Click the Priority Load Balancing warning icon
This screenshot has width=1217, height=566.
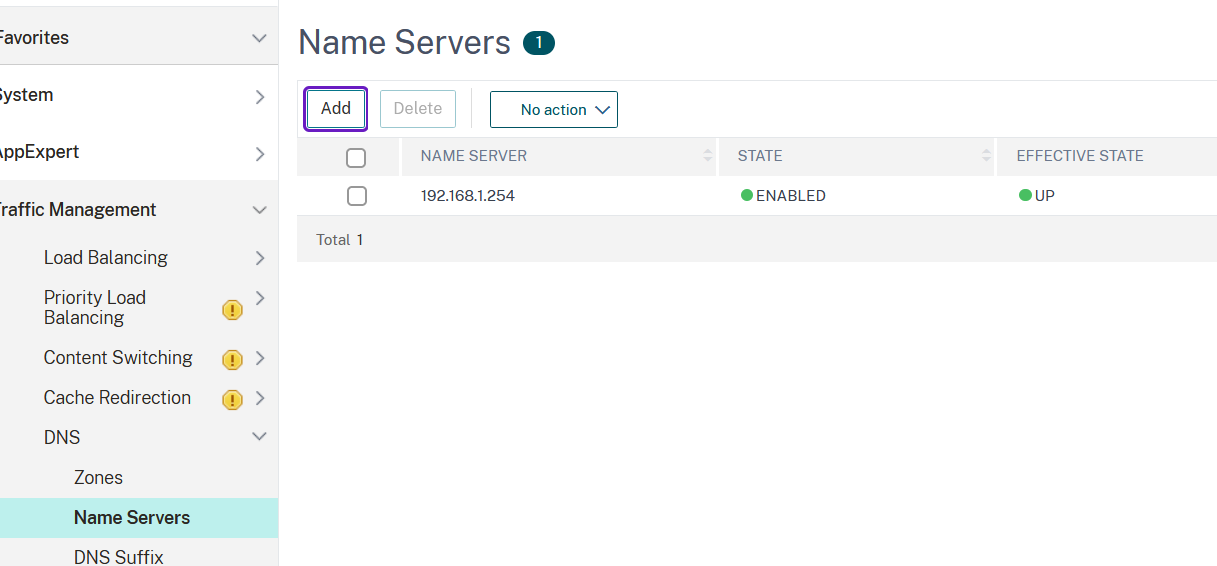click(232, 310)
